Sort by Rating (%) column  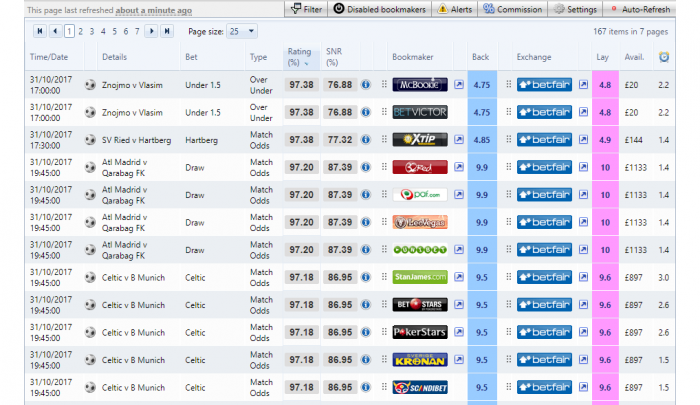[299, 57]
